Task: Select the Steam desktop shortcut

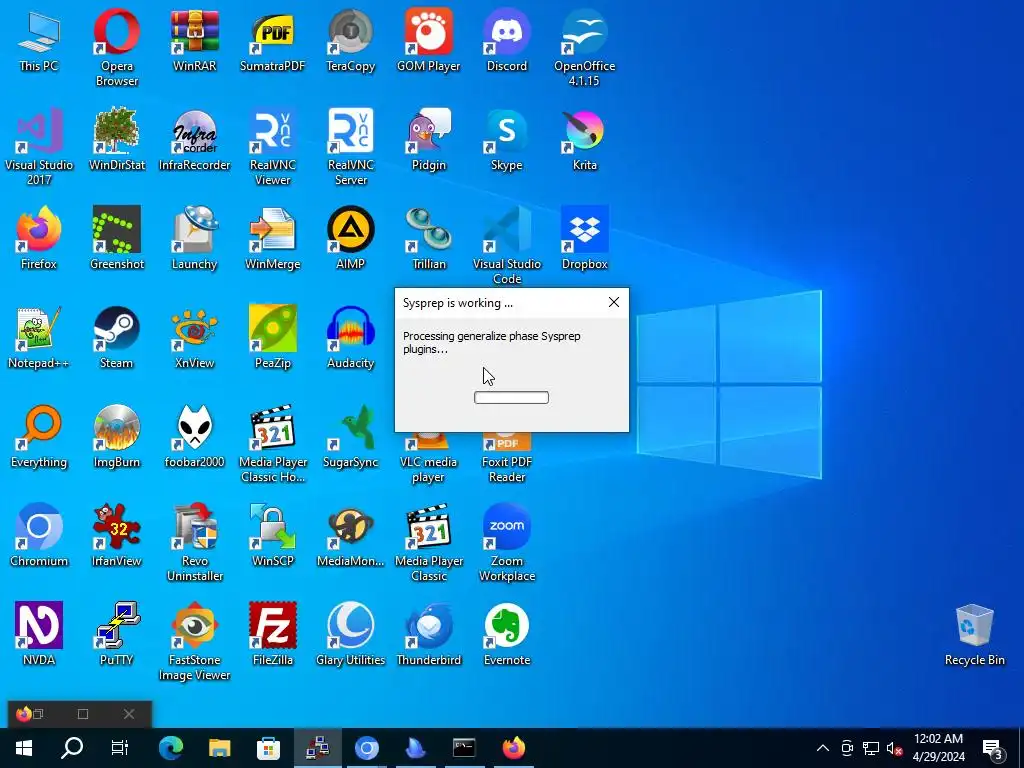Action: point(116,337)
